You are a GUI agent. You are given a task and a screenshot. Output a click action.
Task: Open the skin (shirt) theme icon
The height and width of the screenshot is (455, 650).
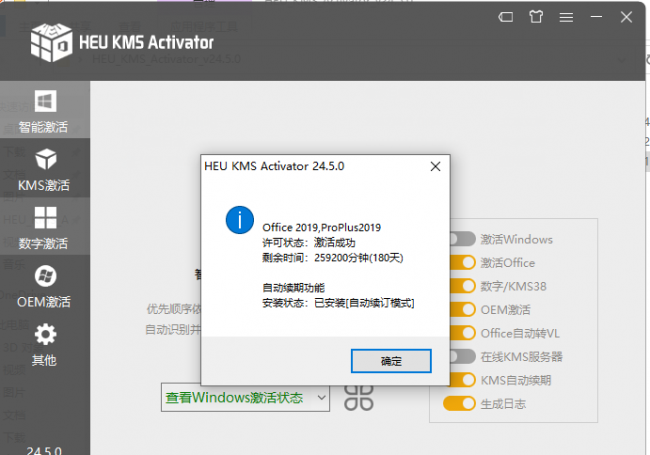click(536, 17)
